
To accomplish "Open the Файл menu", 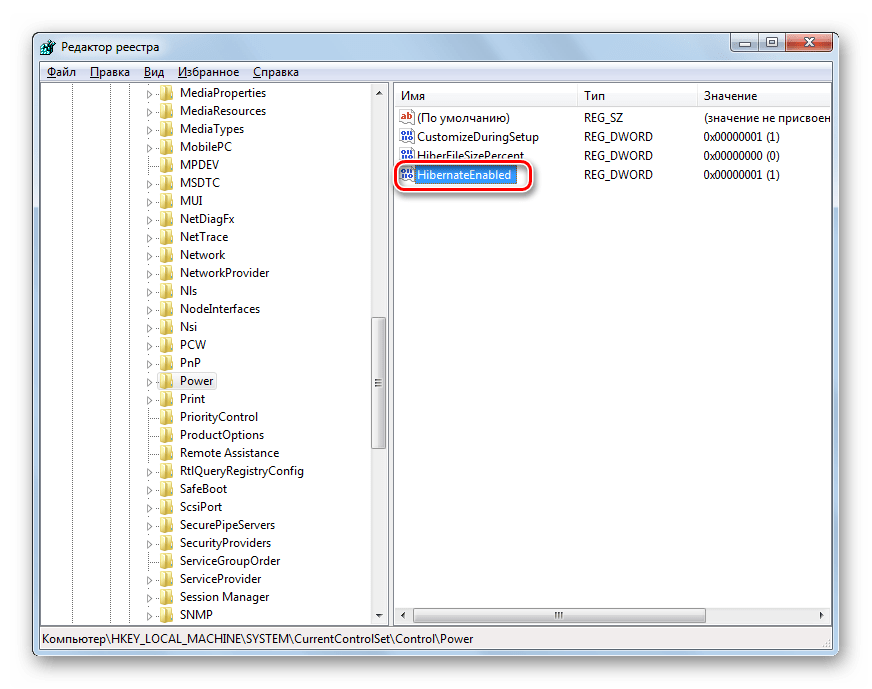I will click(61, 72).
